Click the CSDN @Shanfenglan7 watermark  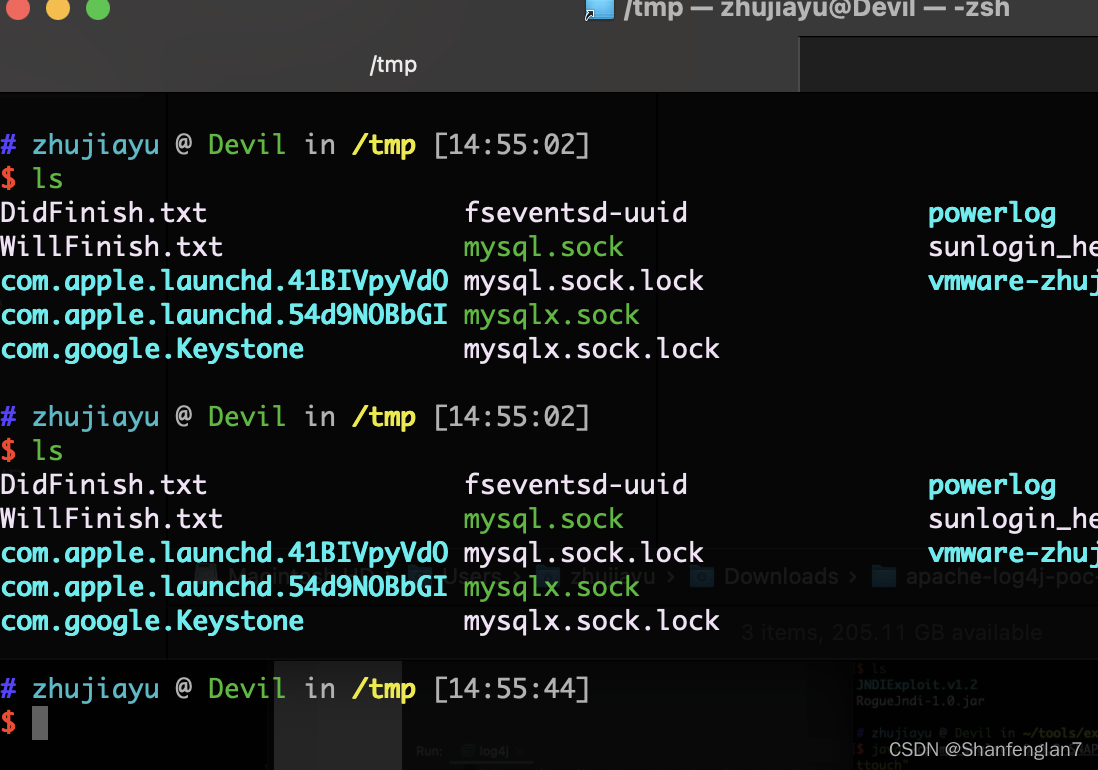985,750
